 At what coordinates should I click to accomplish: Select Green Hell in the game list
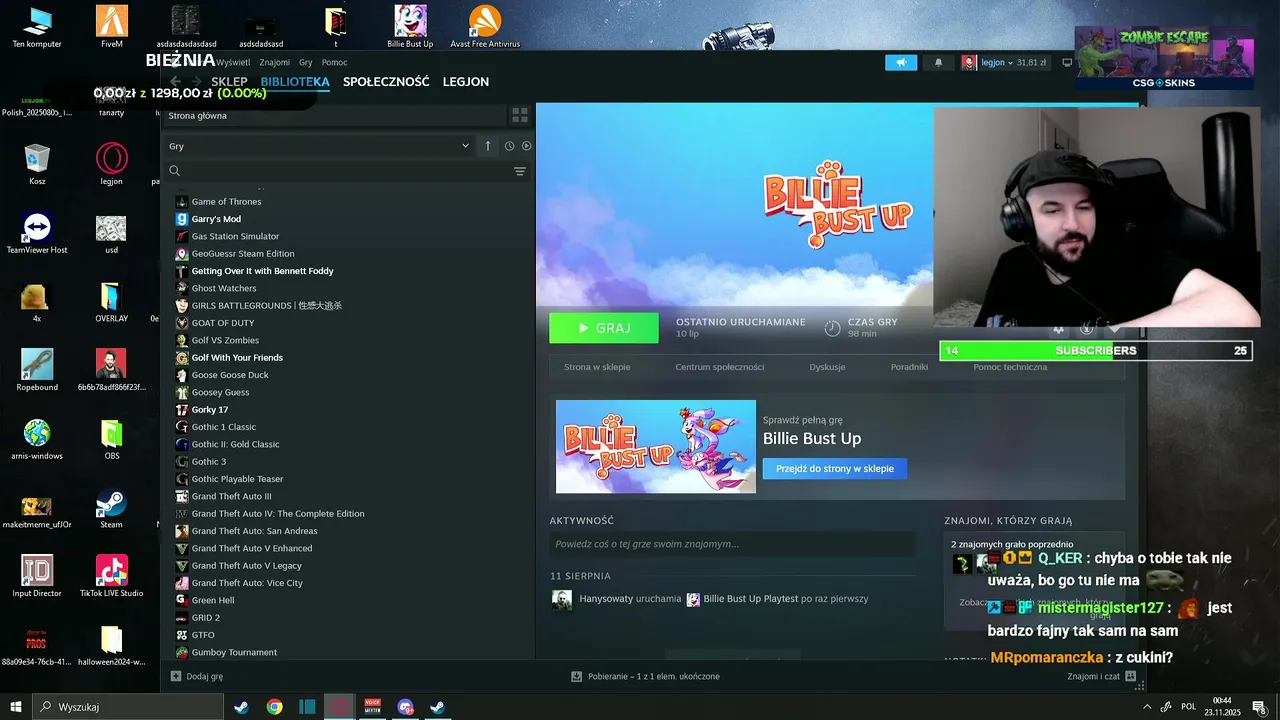coord(213,600)
